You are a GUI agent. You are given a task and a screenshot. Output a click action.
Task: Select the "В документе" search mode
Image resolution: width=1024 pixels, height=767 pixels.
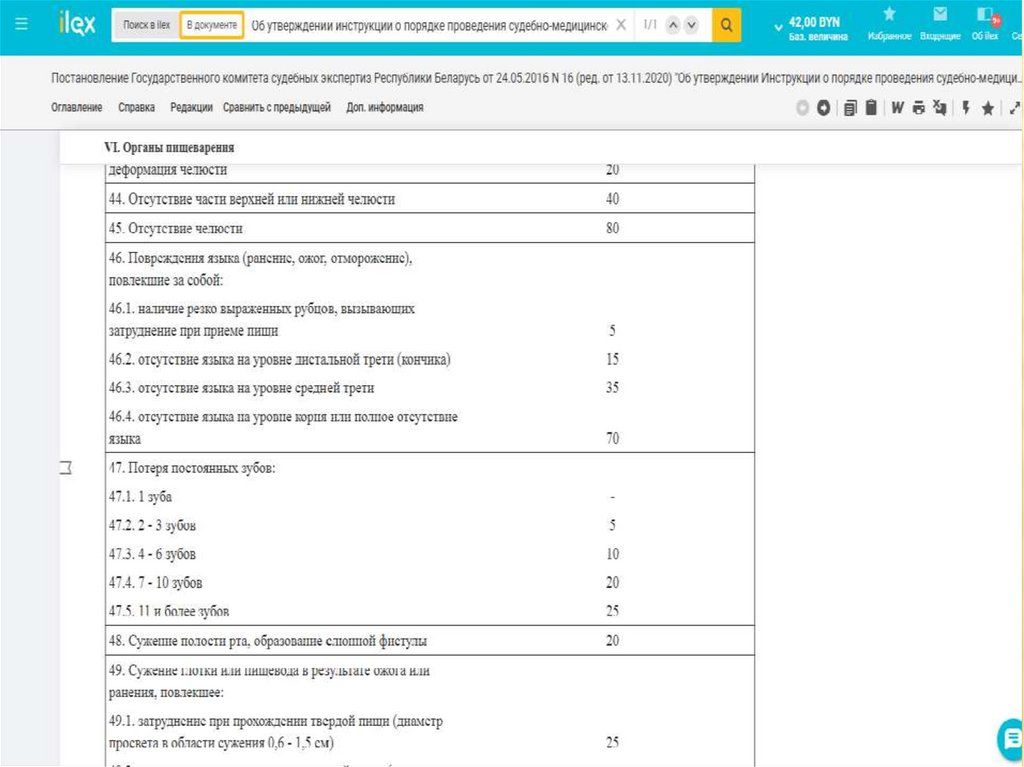click(x=212, y=26)
